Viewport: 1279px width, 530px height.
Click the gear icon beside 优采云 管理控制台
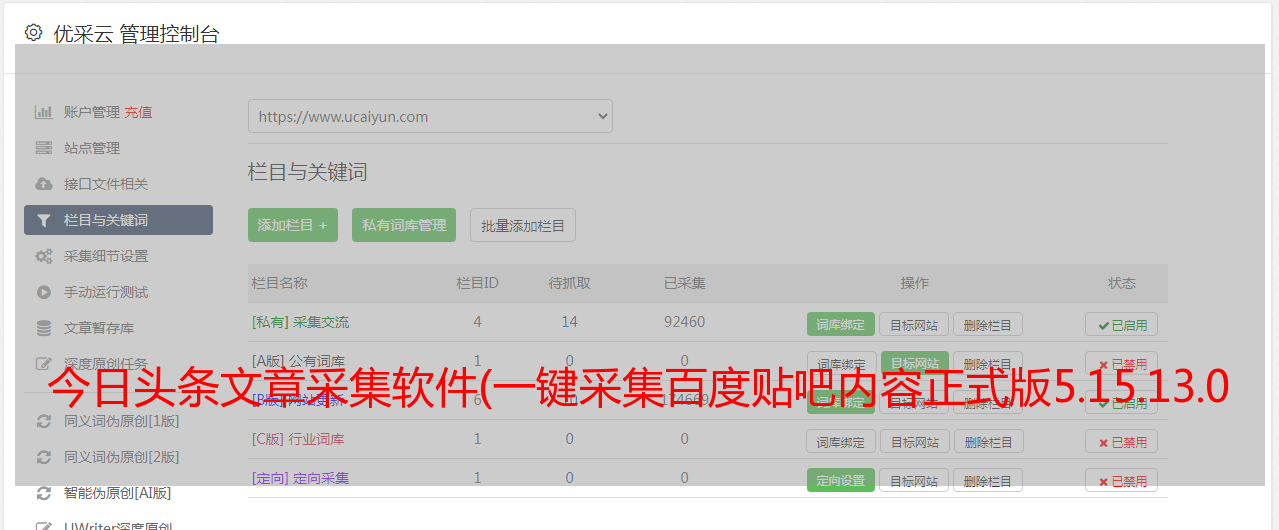click(x=33, y=33)
